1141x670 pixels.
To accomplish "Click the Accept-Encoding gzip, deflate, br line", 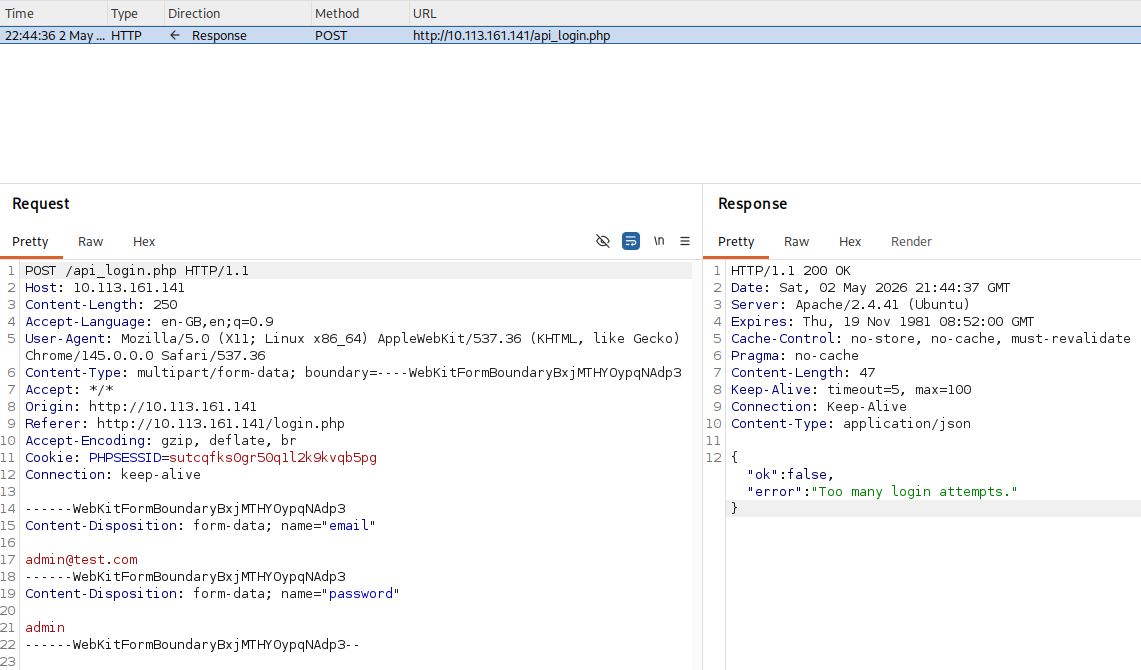I will click(x=161, y=440).
